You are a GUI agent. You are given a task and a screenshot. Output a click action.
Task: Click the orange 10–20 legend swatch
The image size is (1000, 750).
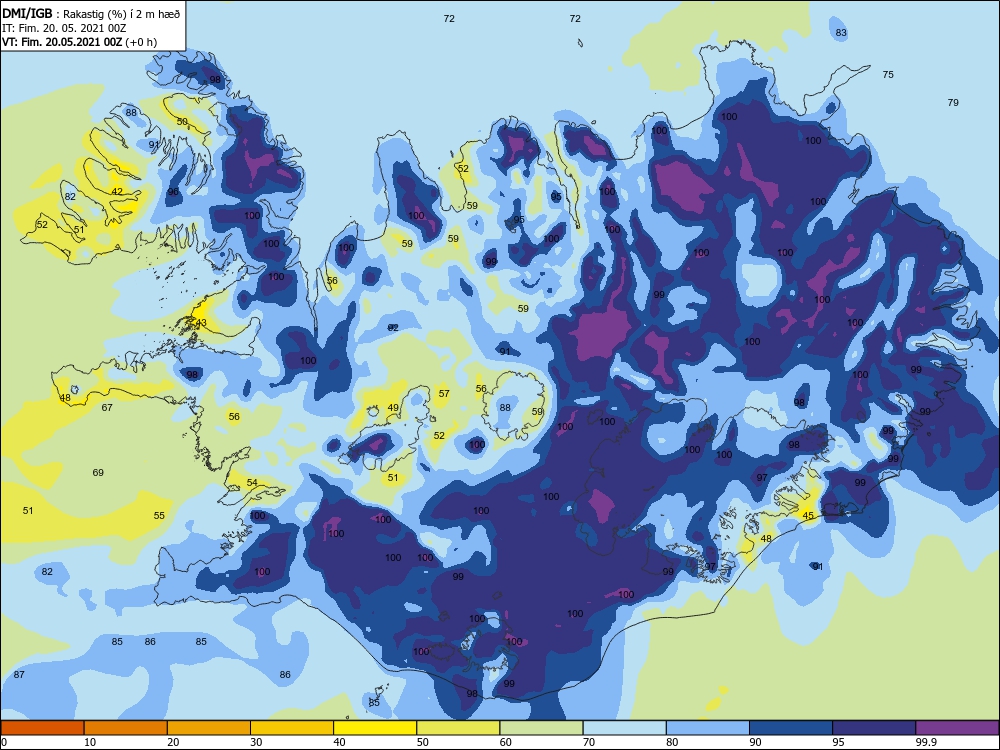[x=126, y=728]
